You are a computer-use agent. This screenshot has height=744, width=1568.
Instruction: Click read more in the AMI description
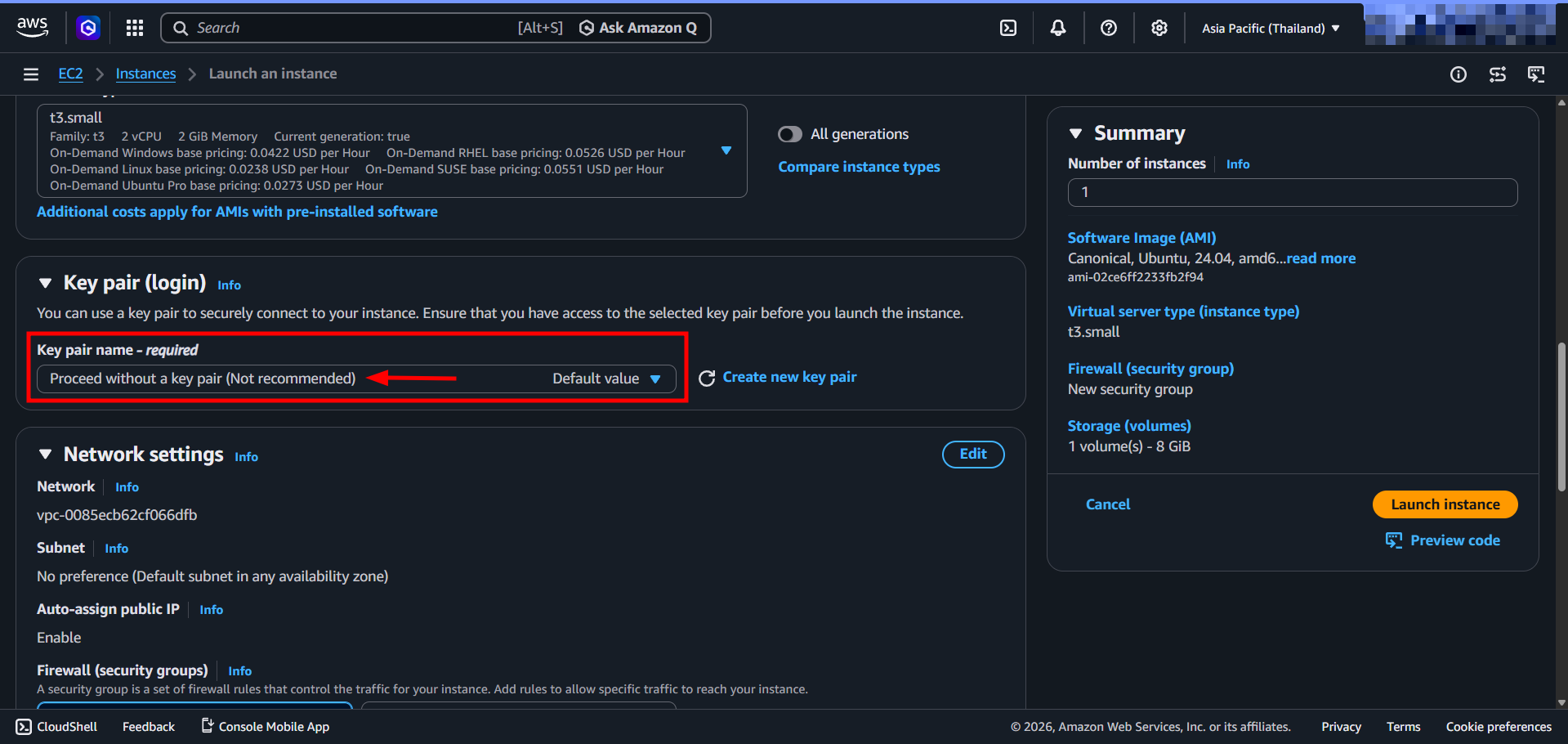1321,258
